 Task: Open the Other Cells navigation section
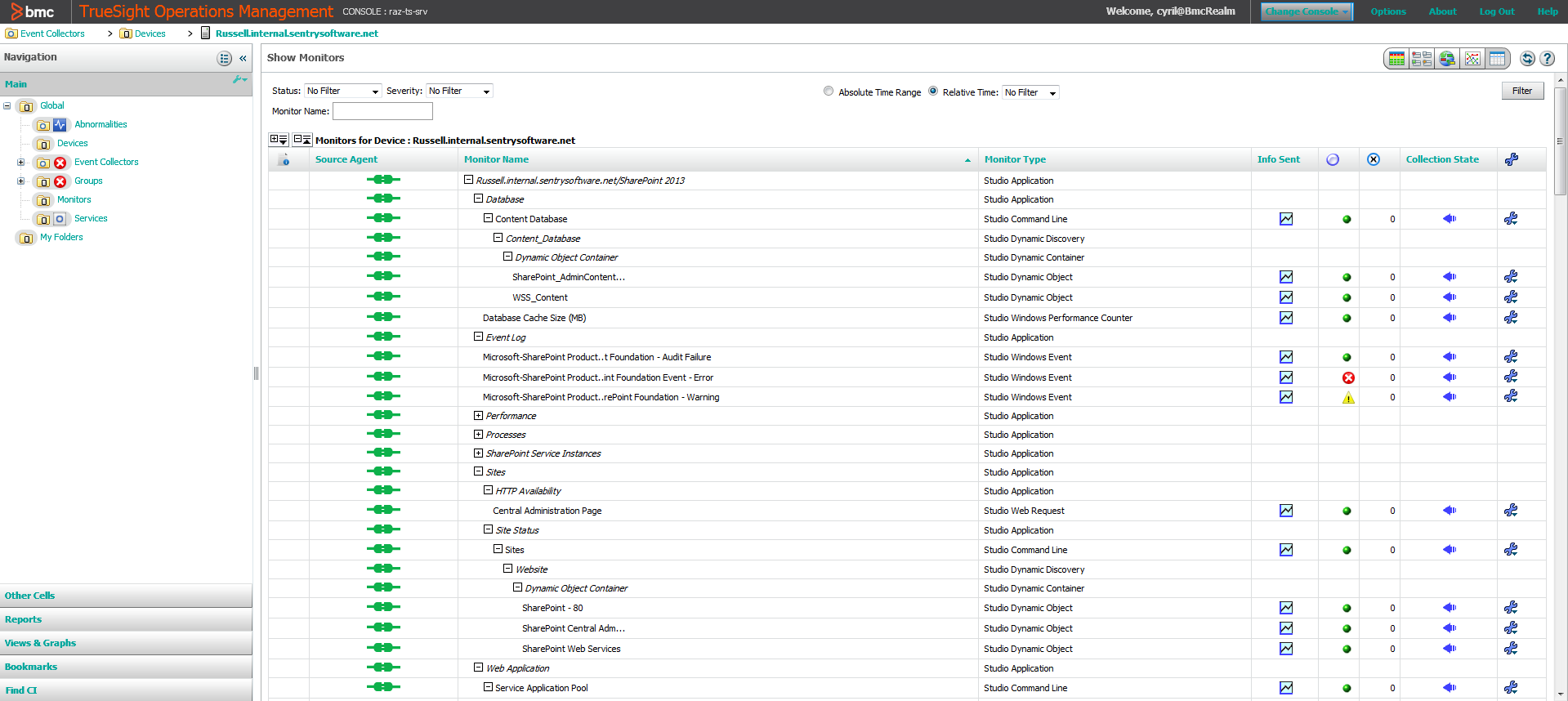click(126, 596)
